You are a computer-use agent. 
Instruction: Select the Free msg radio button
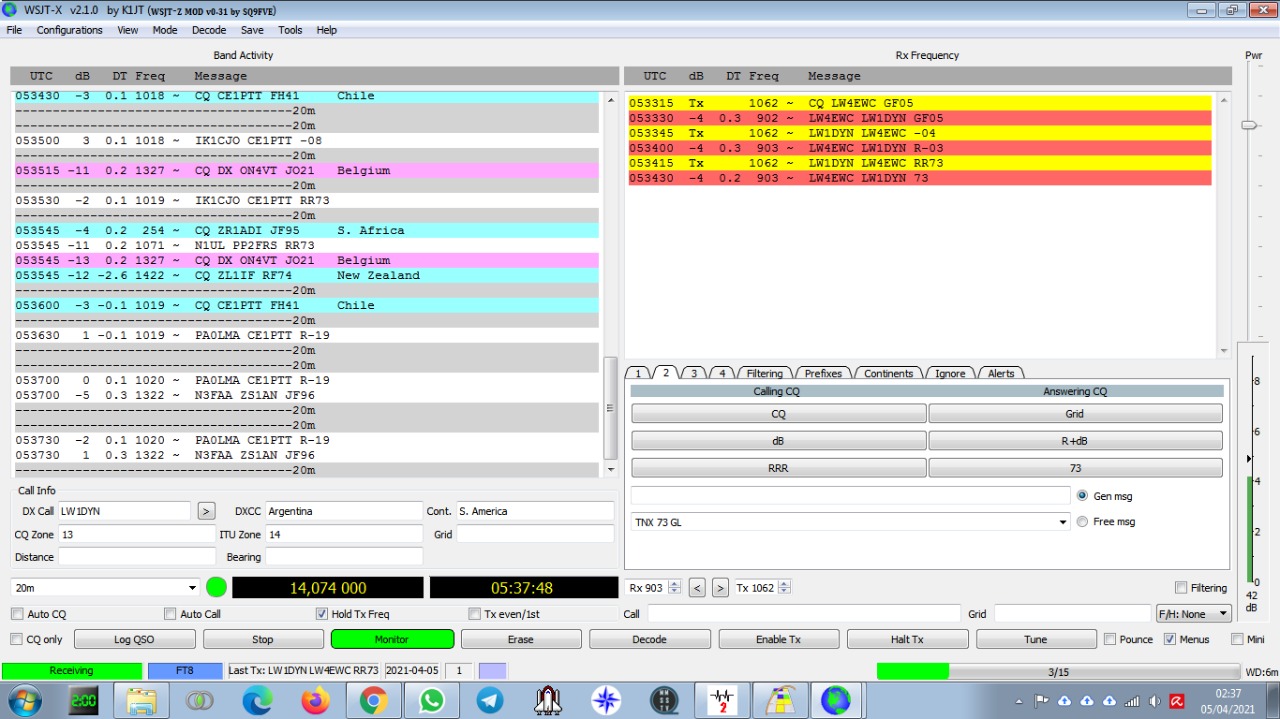pyautogui.click(x=1082, y=522)
